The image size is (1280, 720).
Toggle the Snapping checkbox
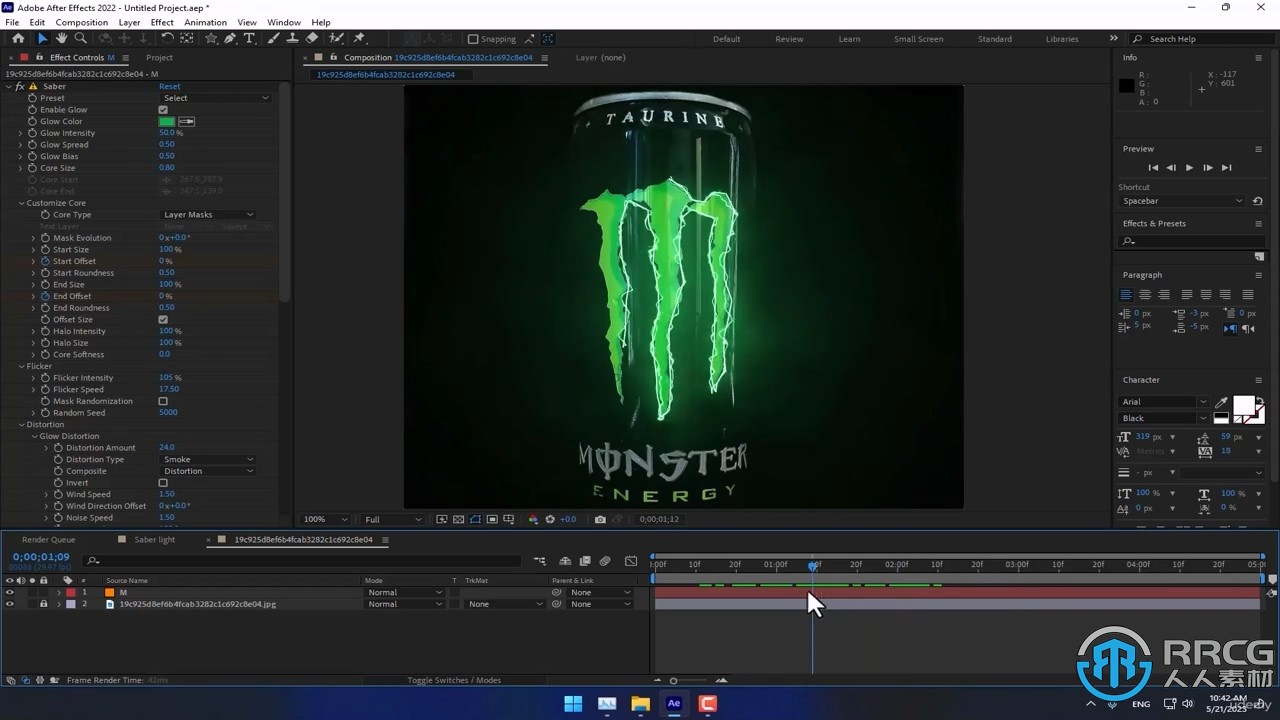pyautogui.click(x=473, y=39)
